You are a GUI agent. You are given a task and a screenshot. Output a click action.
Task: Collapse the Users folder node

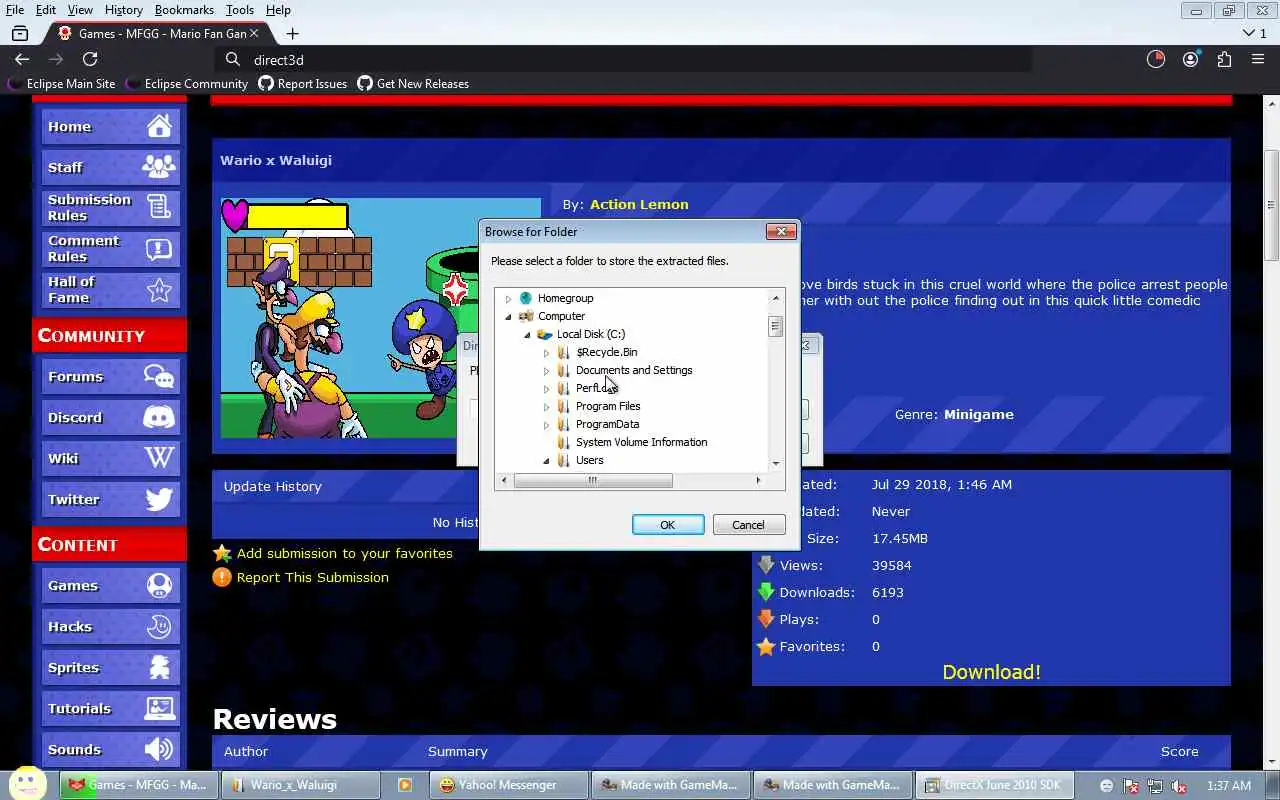(x=546, y=460)
